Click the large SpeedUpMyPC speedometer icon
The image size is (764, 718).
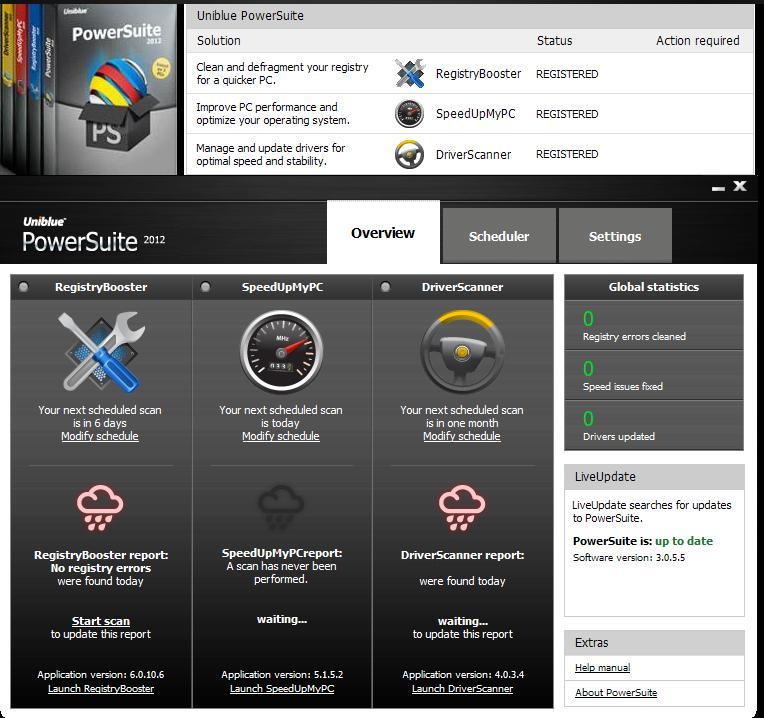[282, 352]
